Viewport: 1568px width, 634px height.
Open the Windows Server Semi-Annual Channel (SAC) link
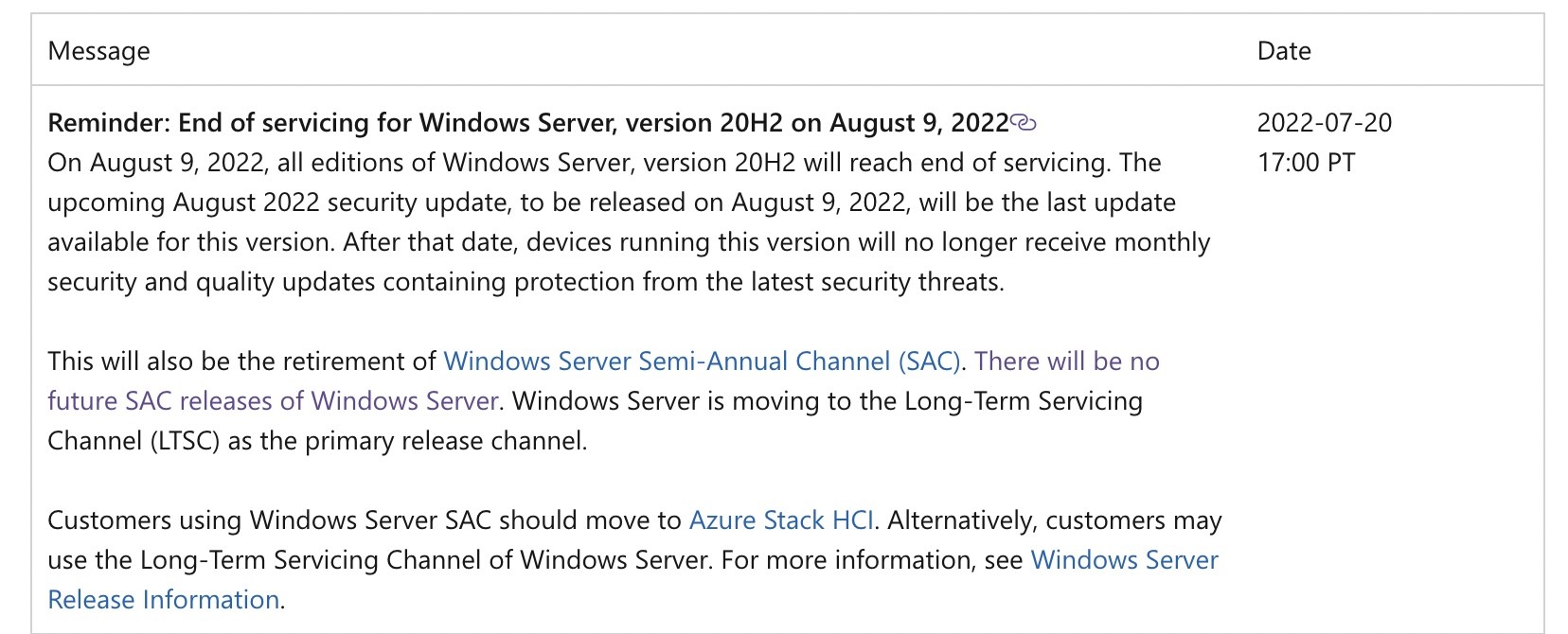point(702,361)
